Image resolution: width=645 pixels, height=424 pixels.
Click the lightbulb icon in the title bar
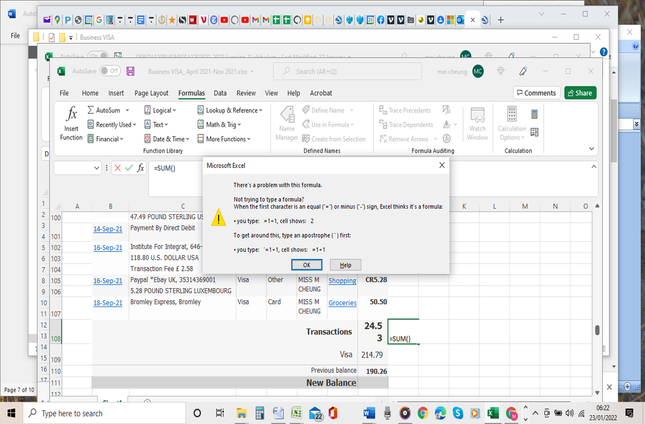pyautogui.click(x=501, y=71)
